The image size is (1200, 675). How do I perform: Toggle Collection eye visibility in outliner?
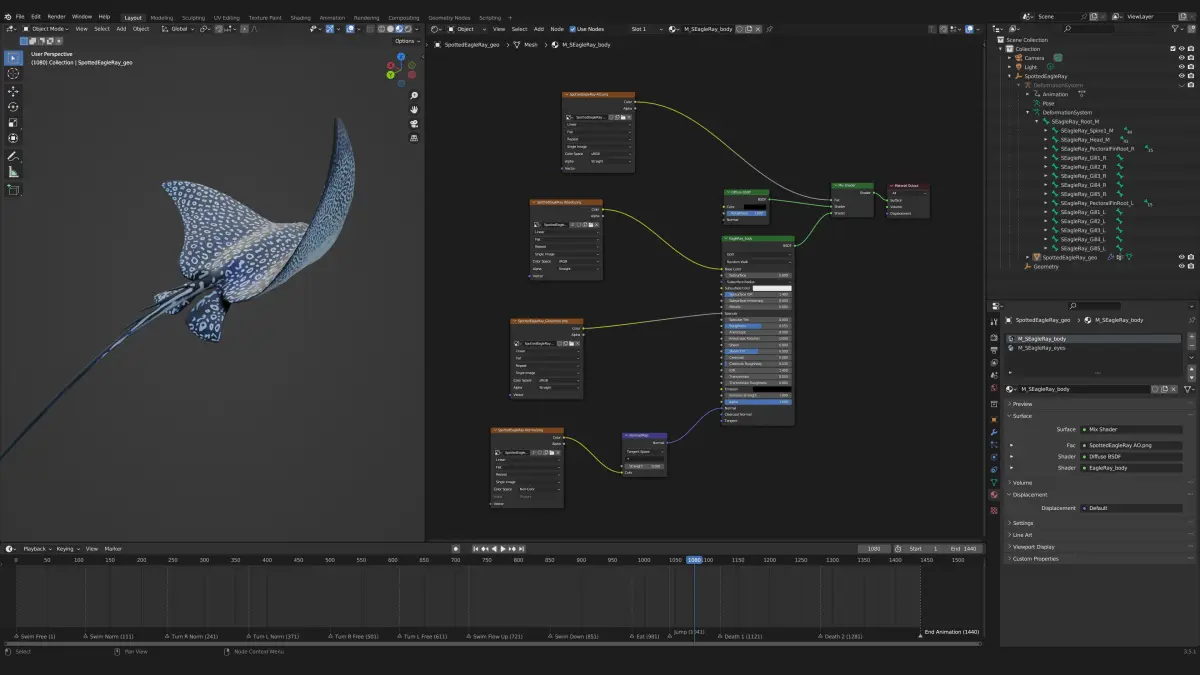coord(1182,48)
